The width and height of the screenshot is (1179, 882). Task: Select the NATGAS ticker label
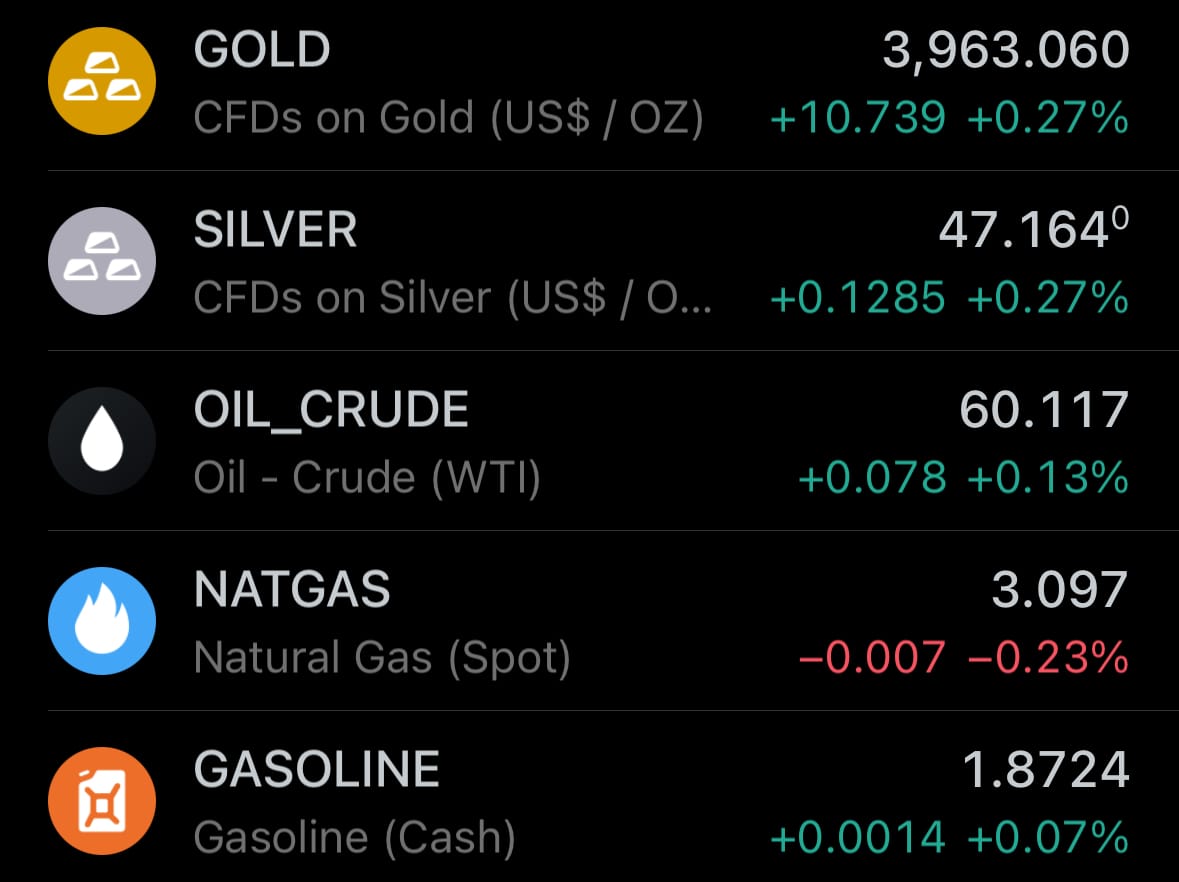(x=292, y=590)
